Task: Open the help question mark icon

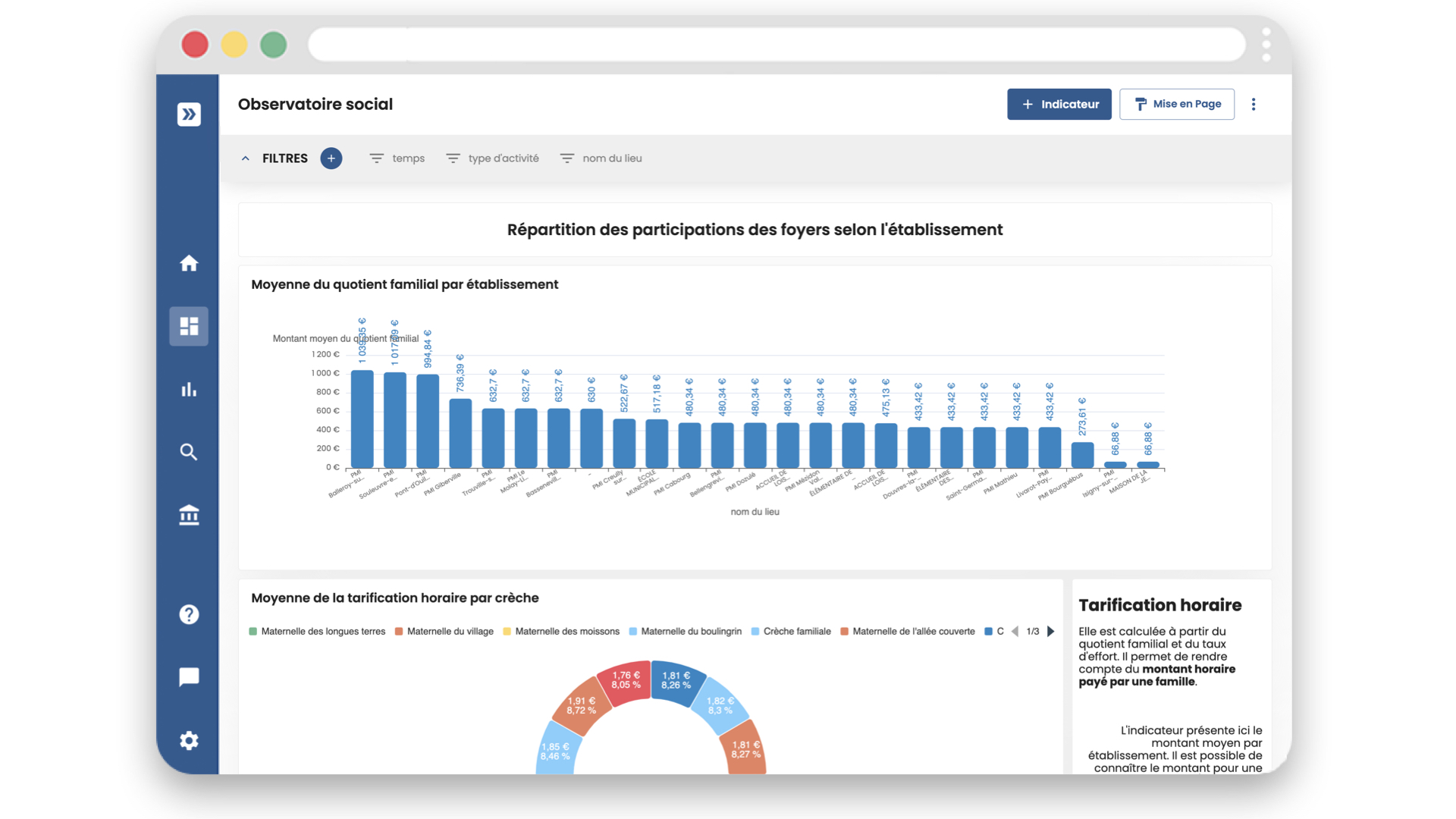Action: tap(189, 614)
